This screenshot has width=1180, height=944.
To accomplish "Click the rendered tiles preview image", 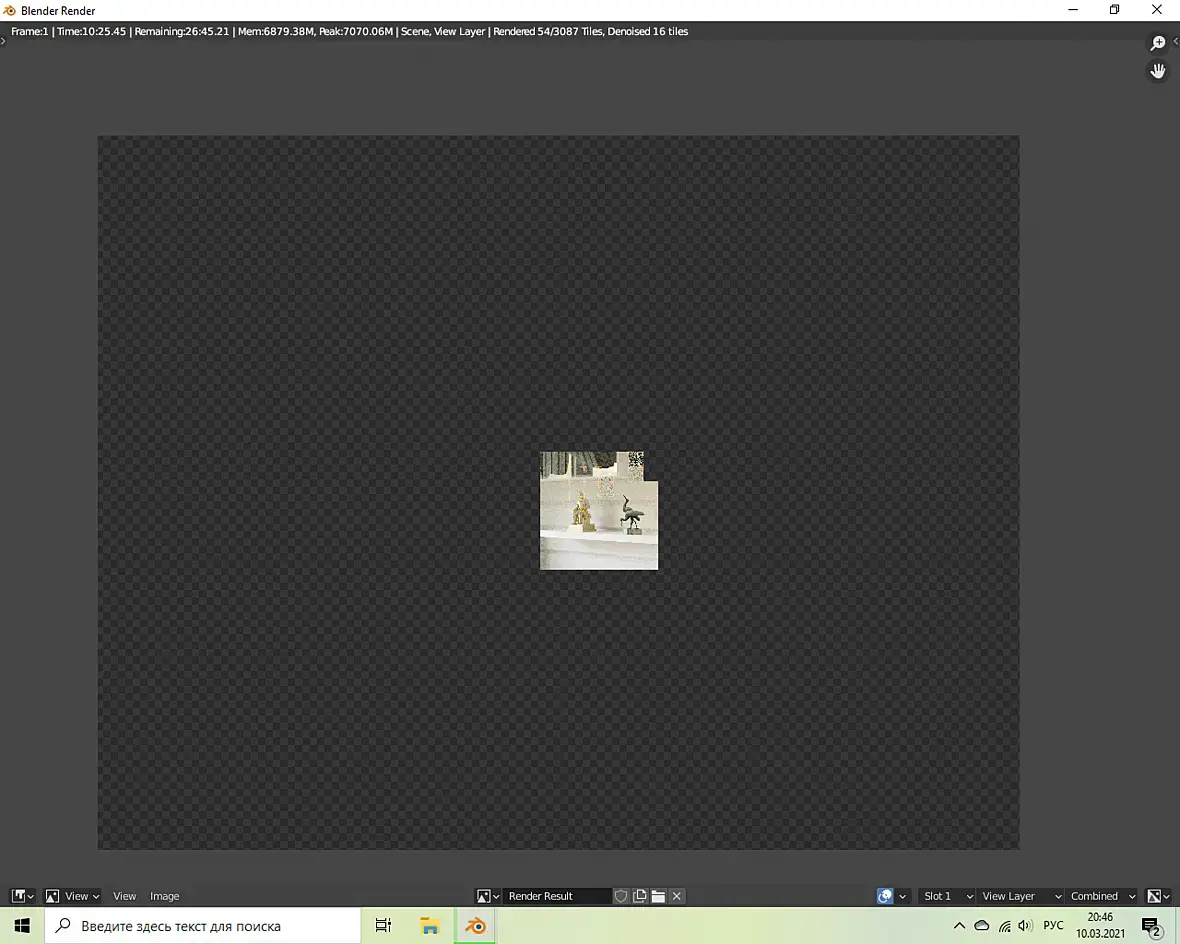I will [x=599, y=511].
